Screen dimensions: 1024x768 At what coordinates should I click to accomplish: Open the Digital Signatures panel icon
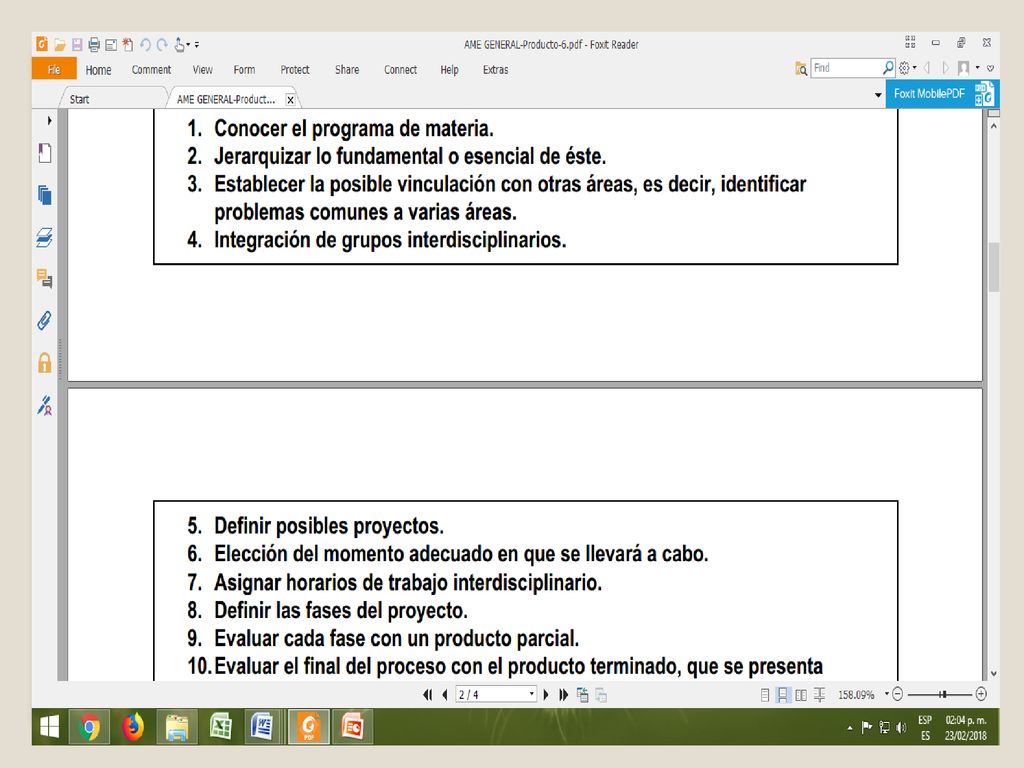click(x=44, y=405)
